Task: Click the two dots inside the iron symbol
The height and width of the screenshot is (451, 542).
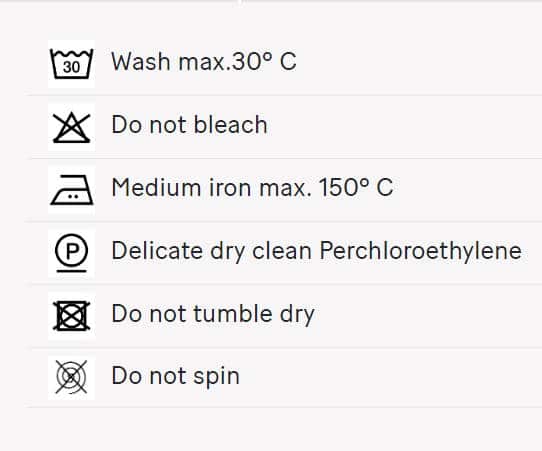Action: (x=73, y=196)
